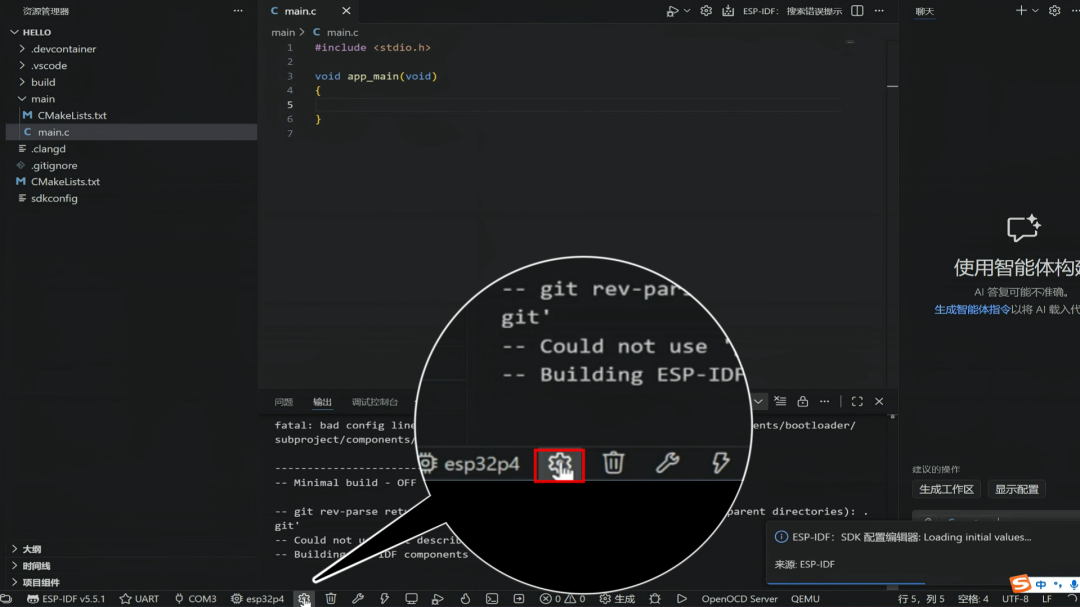Click the 生成工作区 button
Image resolution: width=1080 pixels, height=607 pixels.
[946, 489]
